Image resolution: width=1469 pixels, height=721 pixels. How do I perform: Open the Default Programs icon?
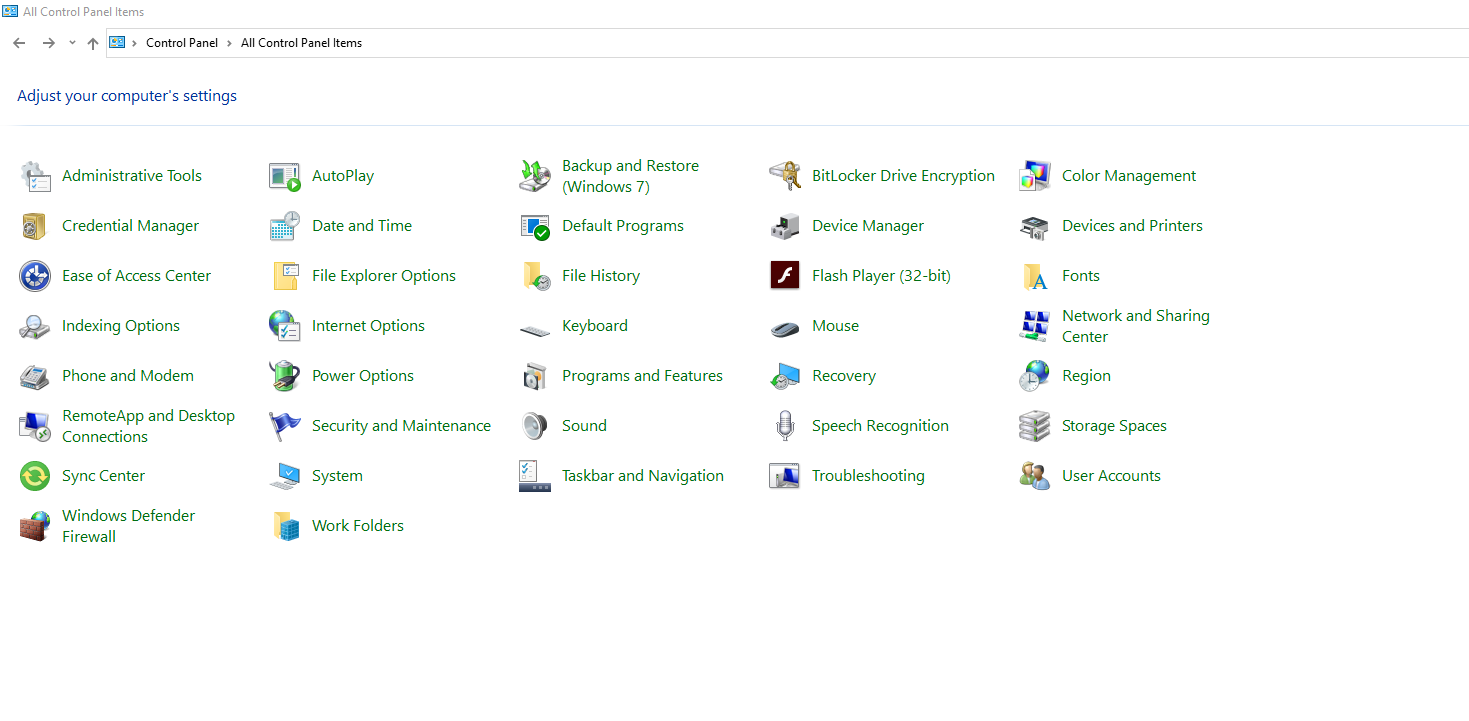[x=535, y=226]
